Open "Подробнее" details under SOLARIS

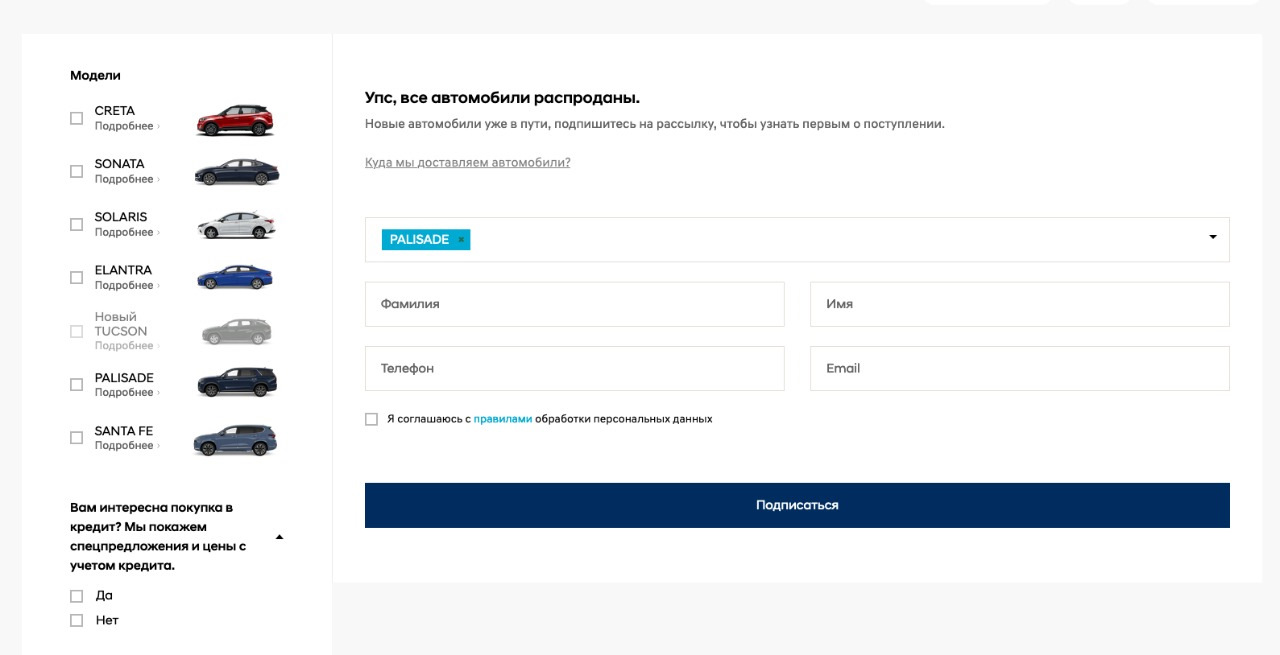(125, 233)
